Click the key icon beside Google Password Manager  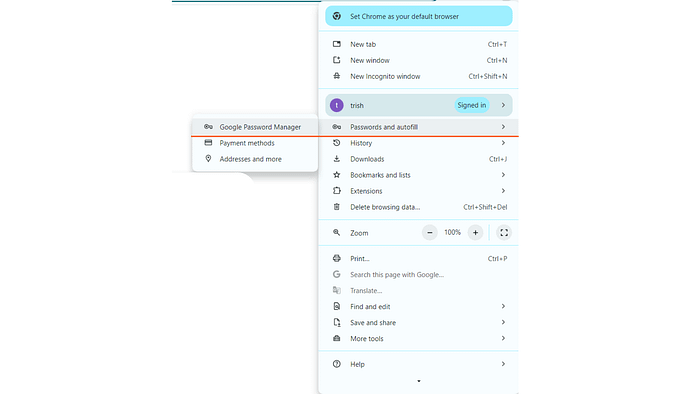(208, 127)
